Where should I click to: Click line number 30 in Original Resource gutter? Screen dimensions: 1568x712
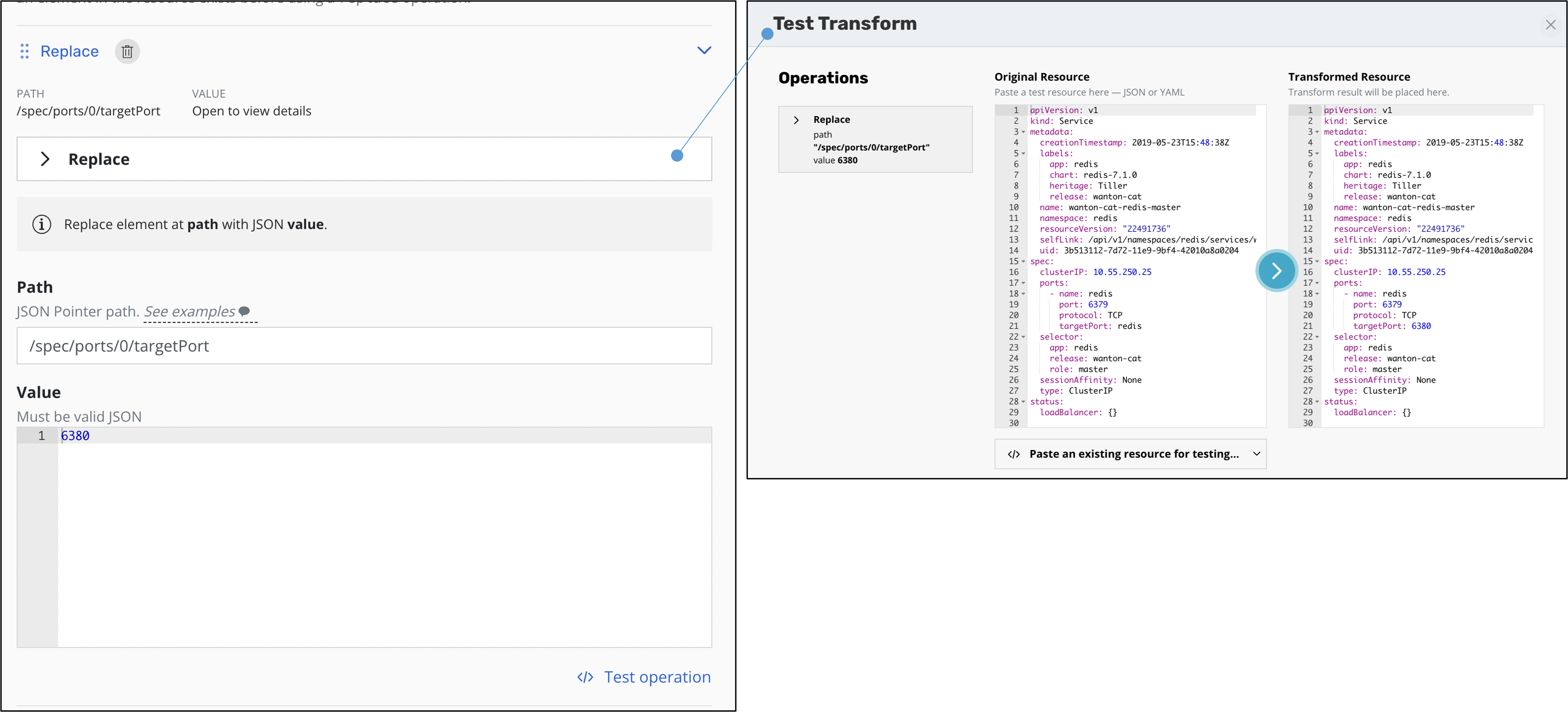(x=1013, y=423)
